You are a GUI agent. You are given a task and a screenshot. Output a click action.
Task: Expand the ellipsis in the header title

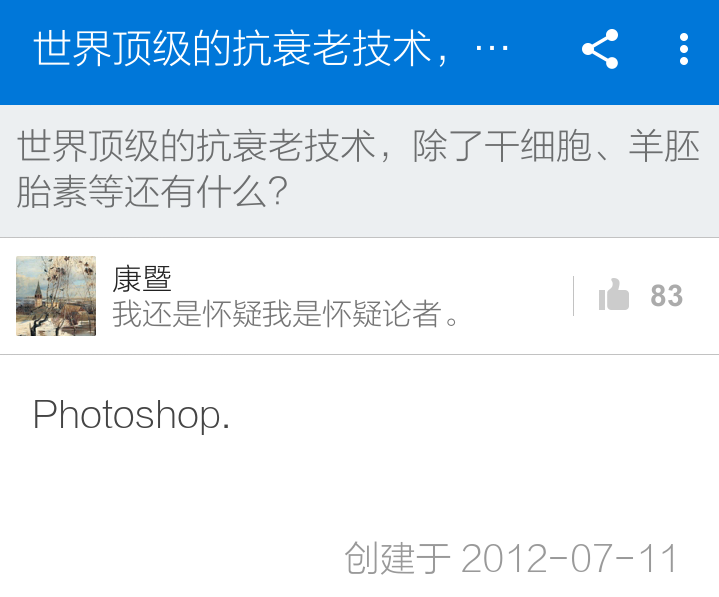[x=492, y=48]
